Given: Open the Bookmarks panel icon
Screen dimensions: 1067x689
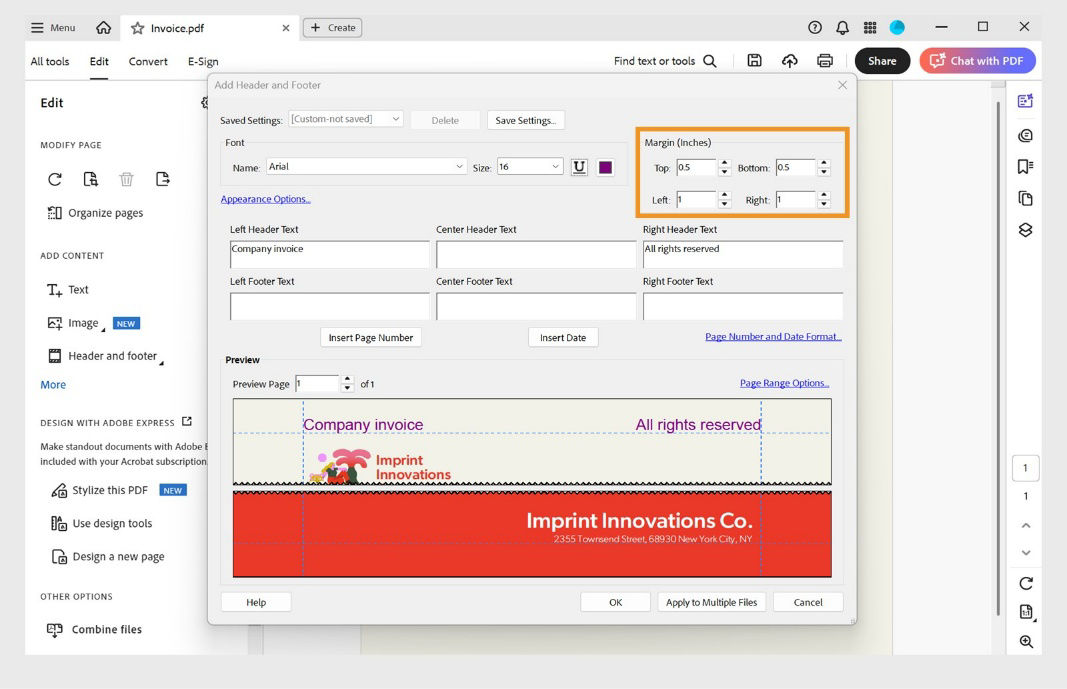Looking at the screenshot, I should coord(1024,165).
